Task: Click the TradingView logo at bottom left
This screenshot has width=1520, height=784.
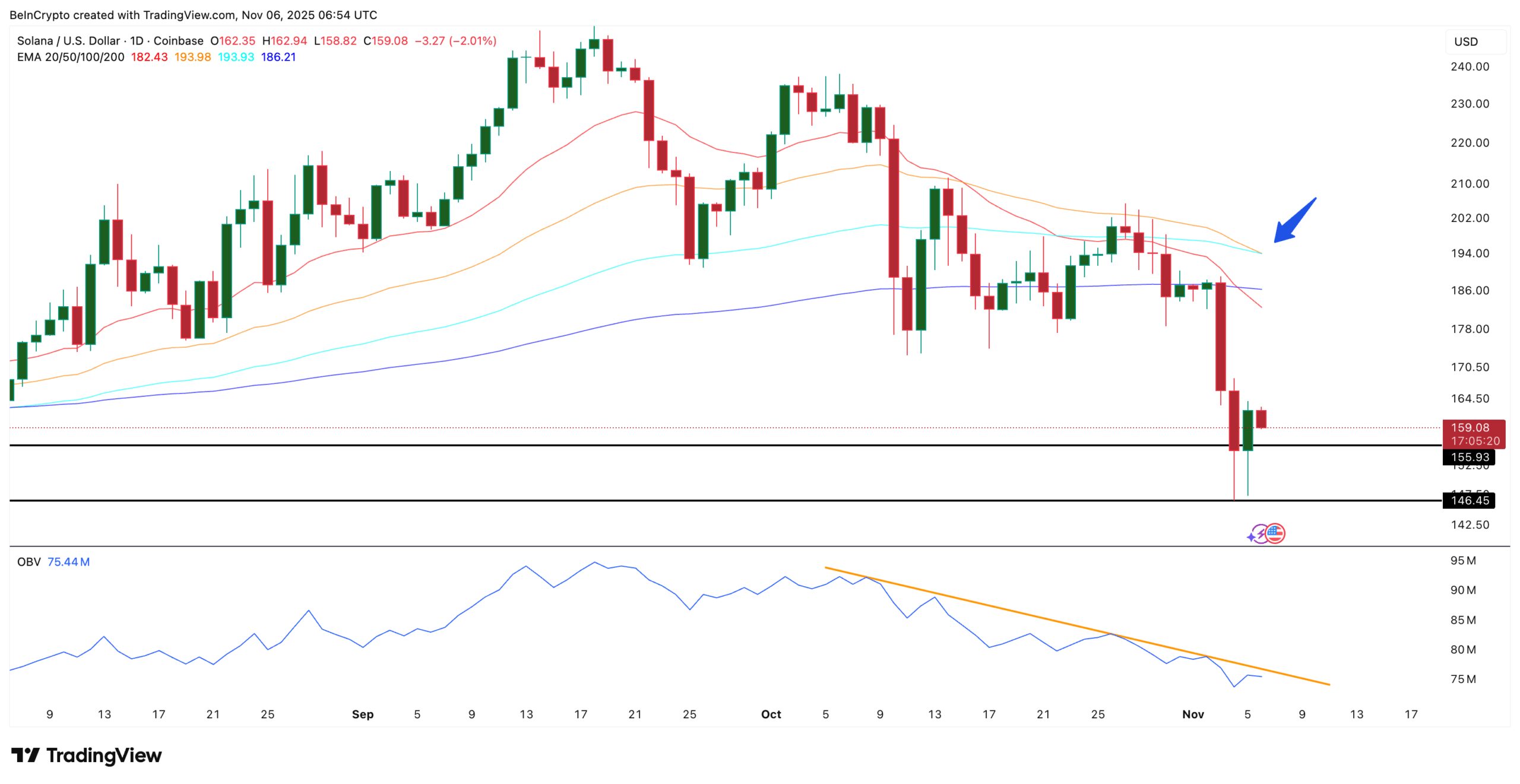Action: point(86,756)
